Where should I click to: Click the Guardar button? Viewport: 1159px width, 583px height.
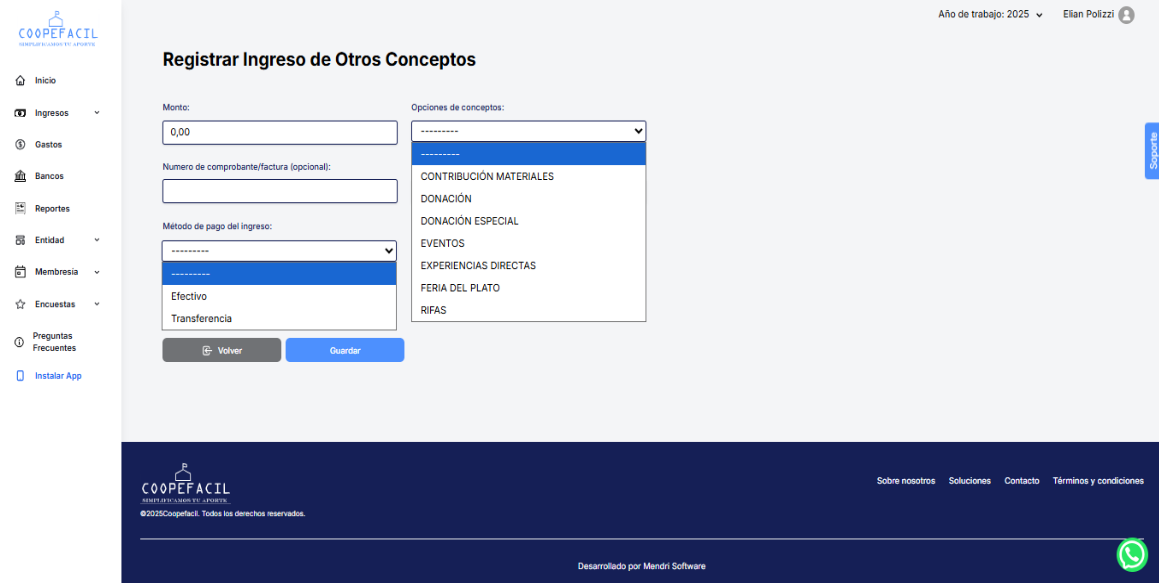[345, 350]
